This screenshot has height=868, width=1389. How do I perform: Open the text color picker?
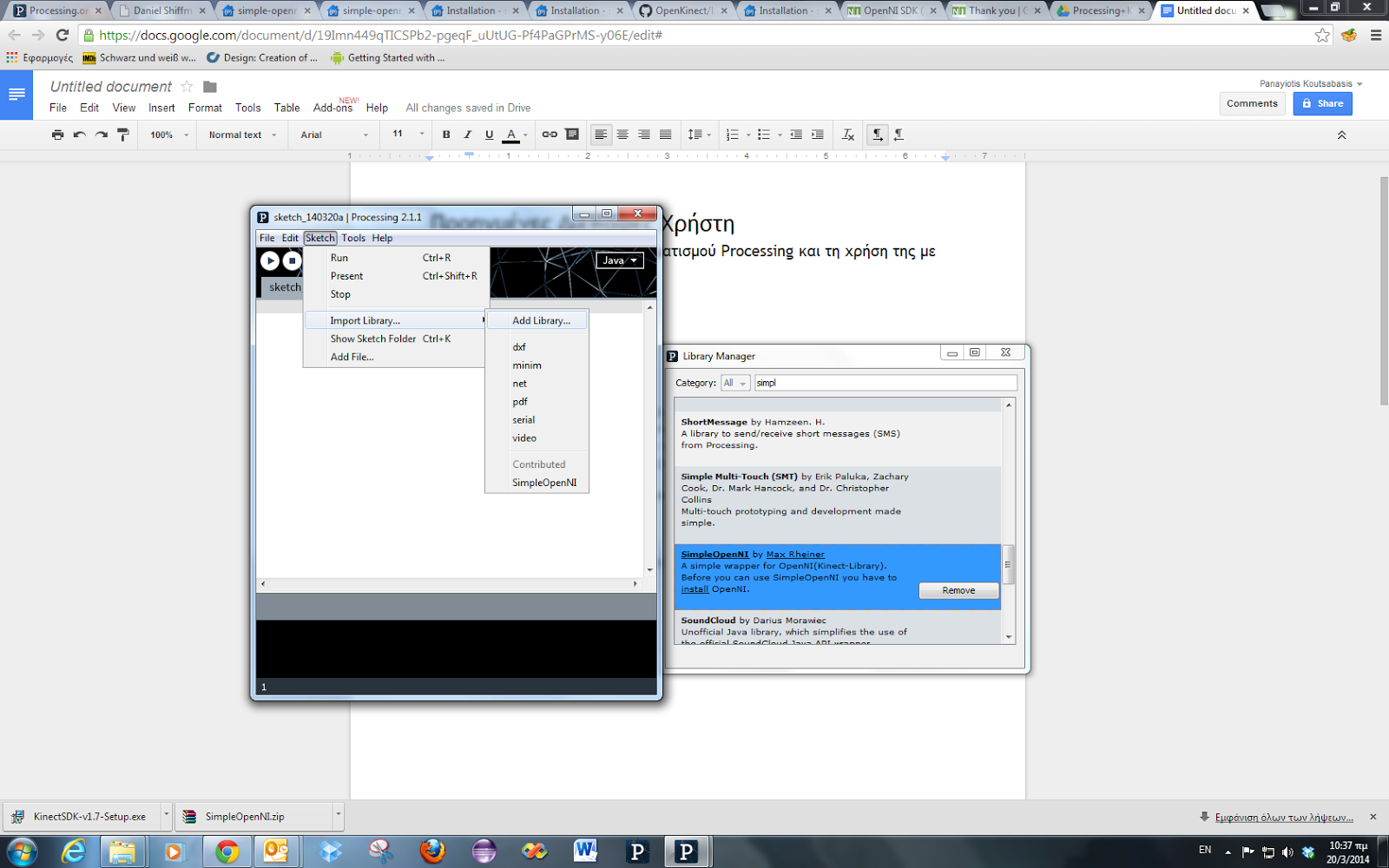[515, 135]
